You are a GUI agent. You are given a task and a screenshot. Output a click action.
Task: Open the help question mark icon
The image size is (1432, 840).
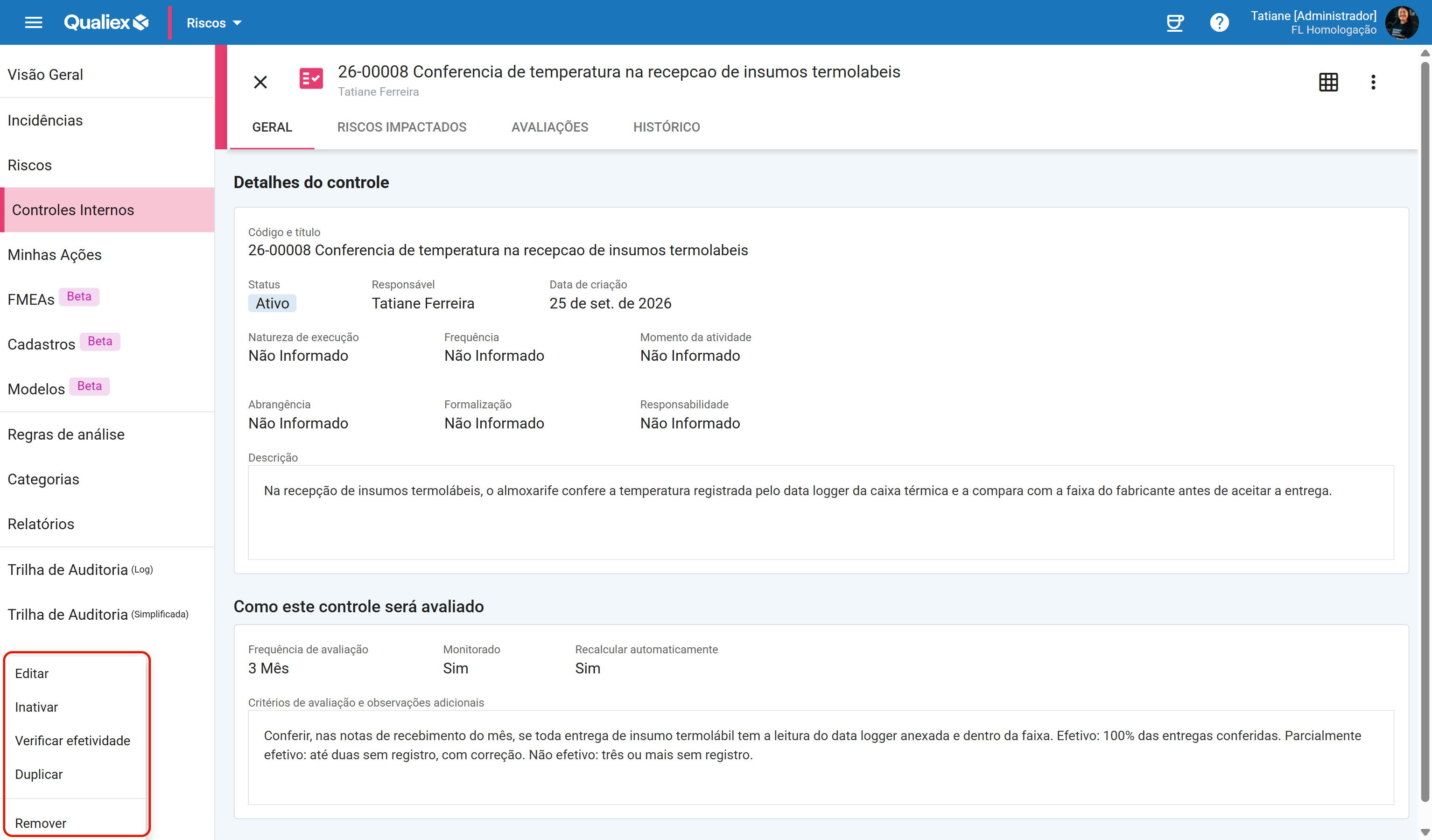point(1219,23)
